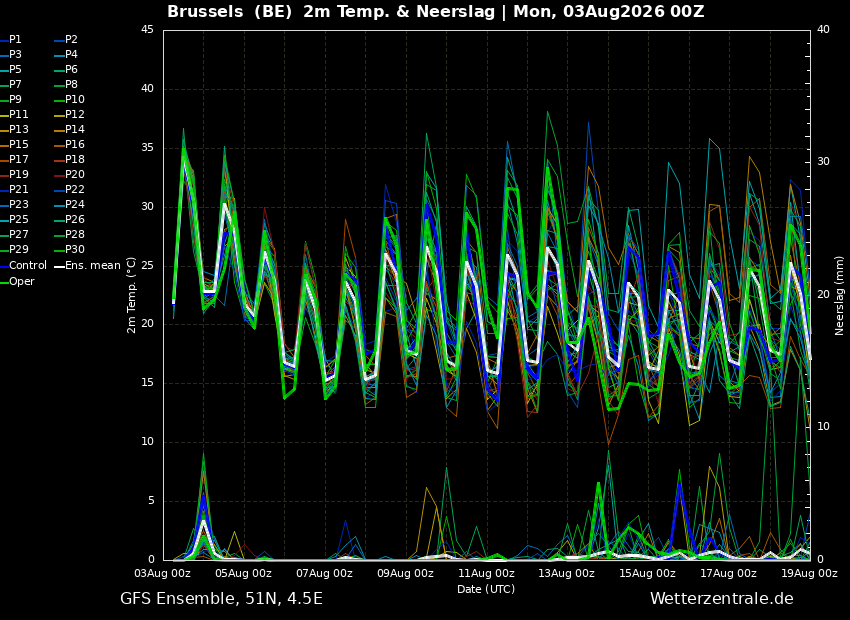Click the Ens. mean legend entry
The height and width of the screenshot is (620, 850).
click(88, 266)
